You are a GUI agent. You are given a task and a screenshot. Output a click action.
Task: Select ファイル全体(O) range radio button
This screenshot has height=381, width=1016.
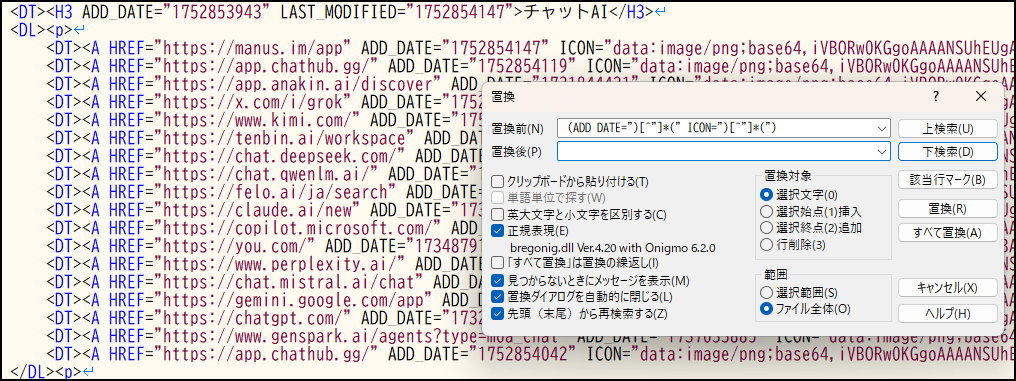pyautogui.click(x=767, y=308)
